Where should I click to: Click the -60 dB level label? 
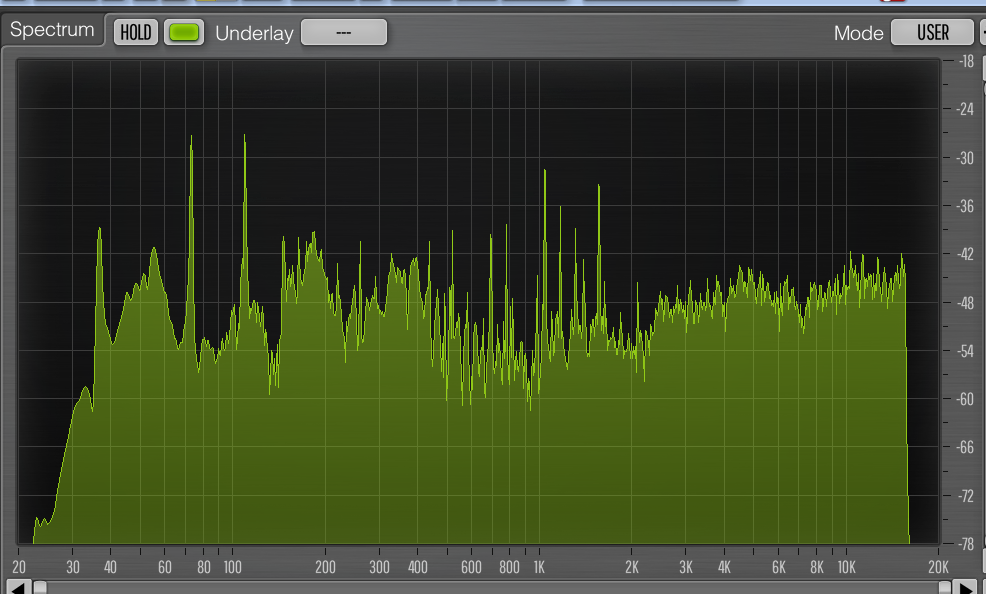(x=965, y=399)
